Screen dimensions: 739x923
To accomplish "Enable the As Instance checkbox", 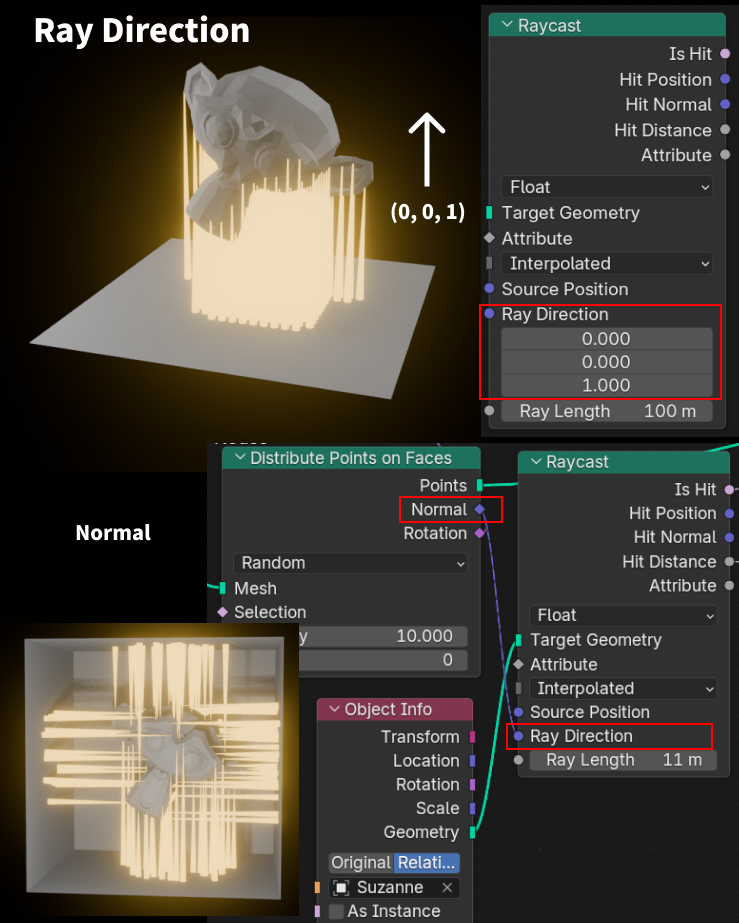I will click(336, 911).
